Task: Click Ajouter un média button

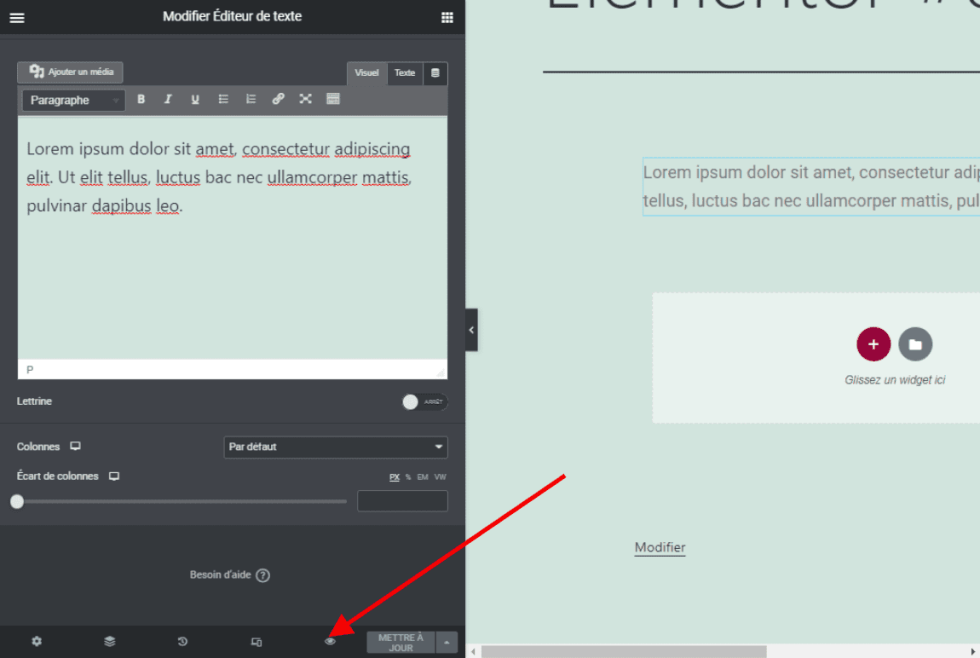Action: [x=70, y=72]
